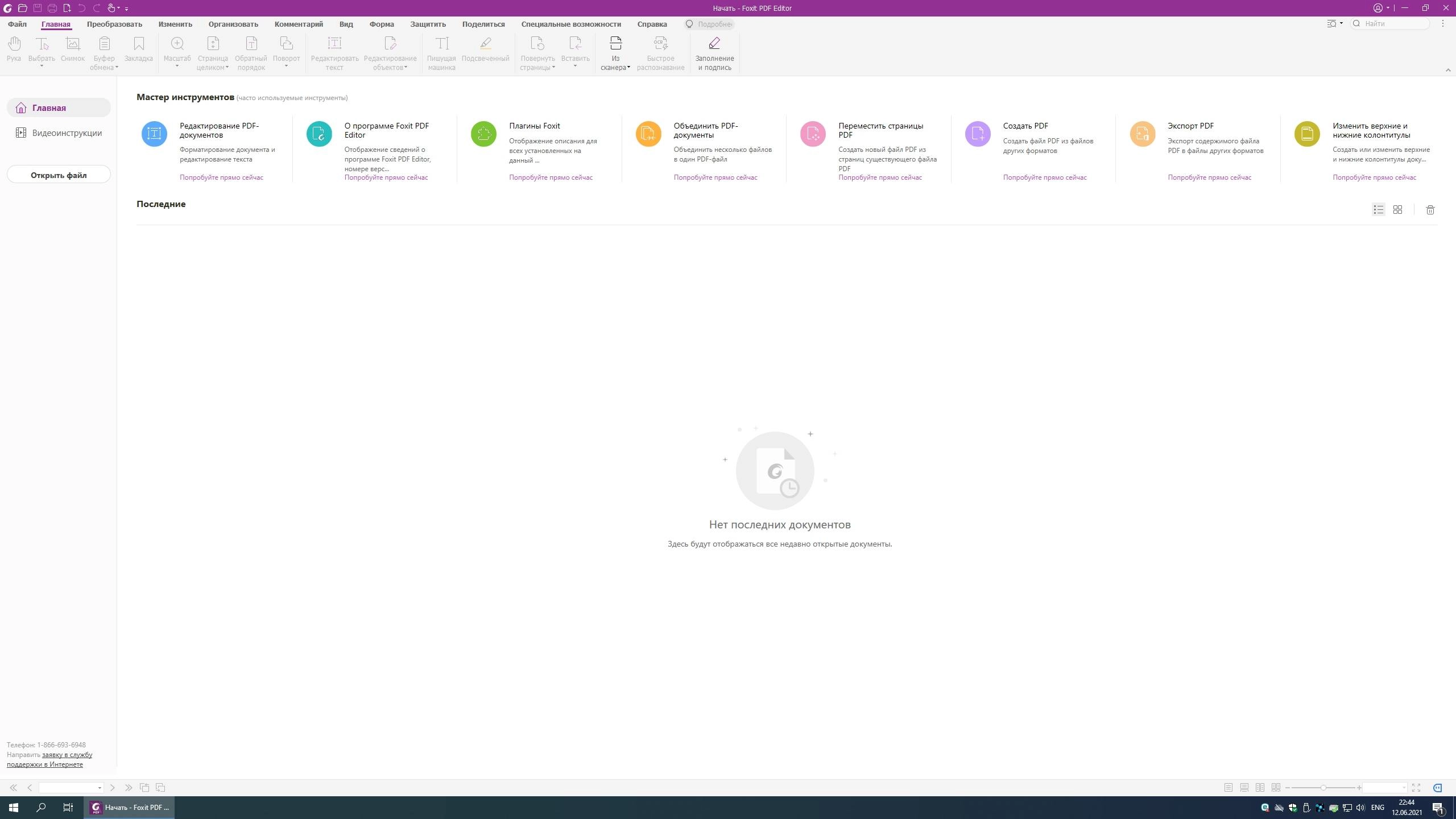Switch recent documents to thumbnail grid view
The image size is (1456, 819).
click(1397, 210)
